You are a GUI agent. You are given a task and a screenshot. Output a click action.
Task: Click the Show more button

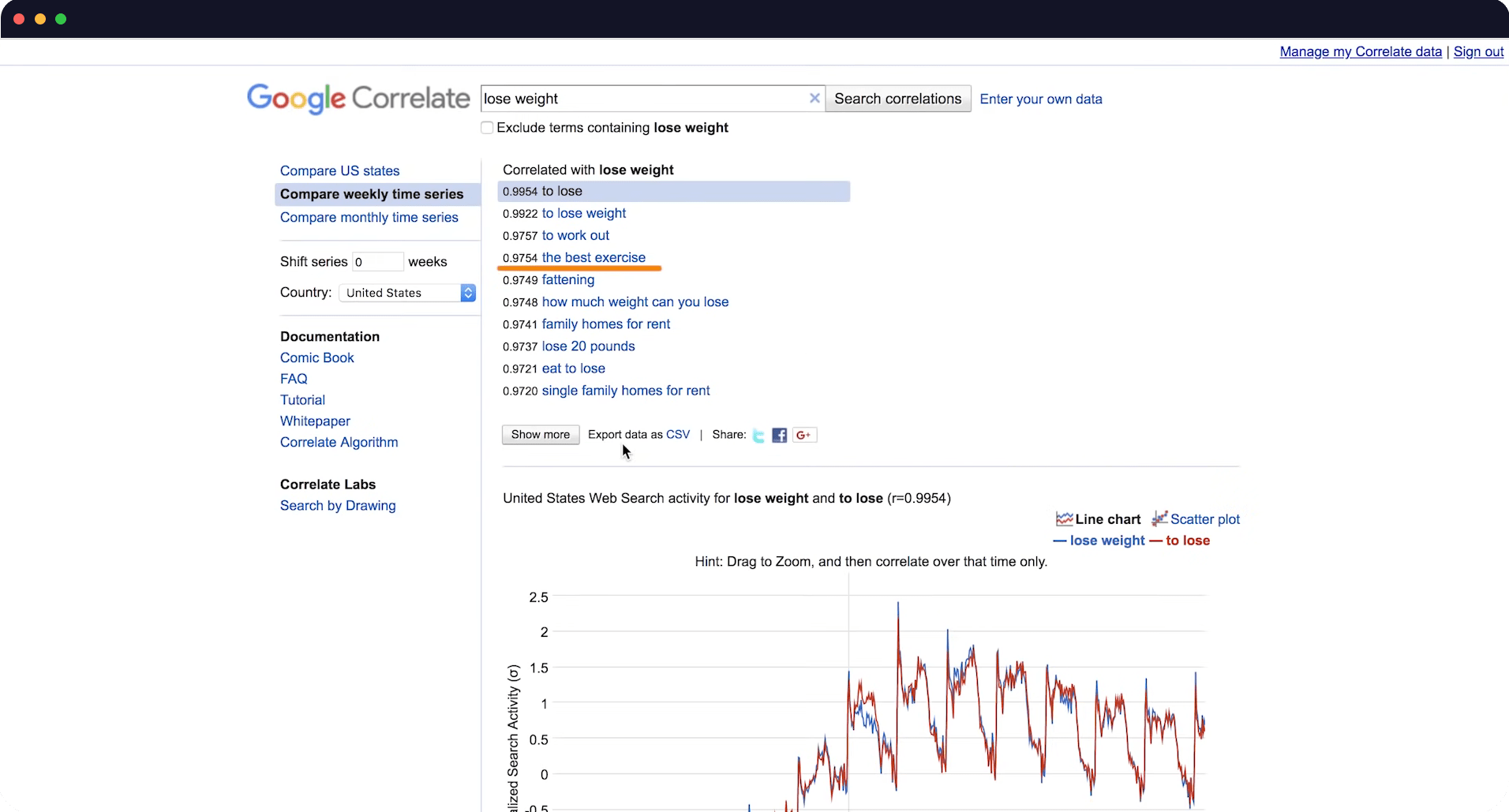coord(541,435)
